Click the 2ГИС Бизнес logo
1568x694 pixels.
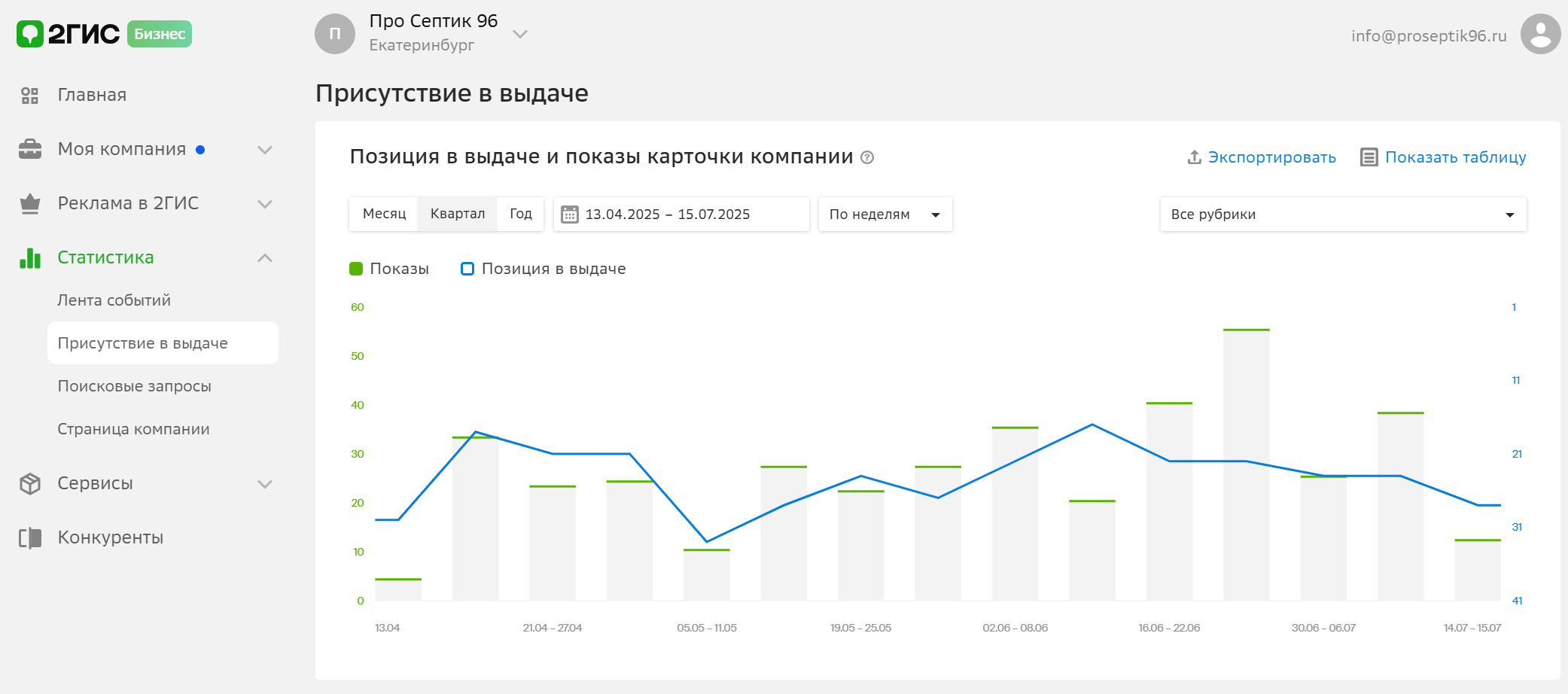[x=104, y=34]
